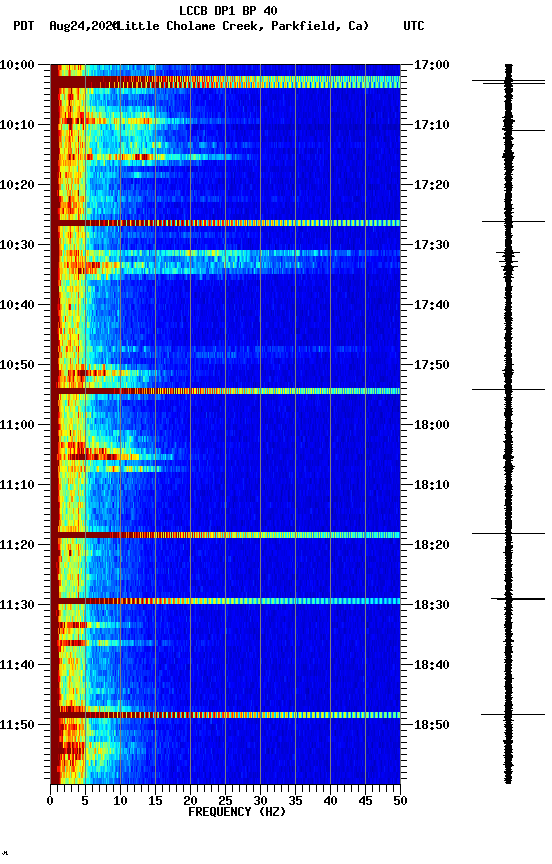Click the 10:00 PDT time label
The height and width of the screenshot is (864, 552).
pyautogui.click(x=17, y=65)
